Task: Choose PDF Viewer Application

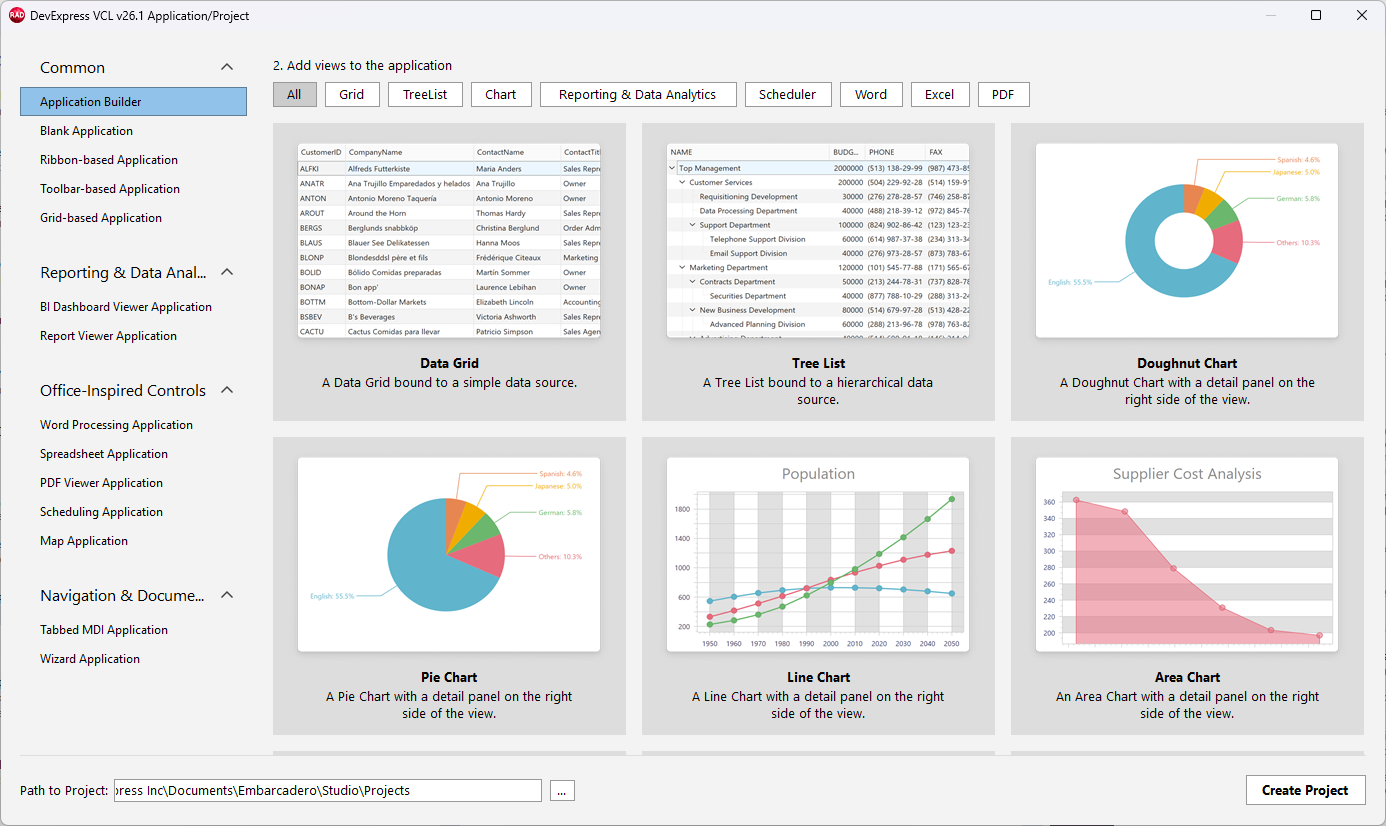Action: [x=133, y=483]
